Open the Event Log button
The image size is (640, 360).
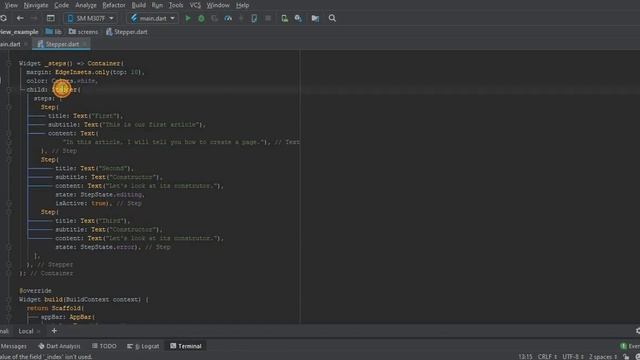pyautogui.click(x=630, y=346)
